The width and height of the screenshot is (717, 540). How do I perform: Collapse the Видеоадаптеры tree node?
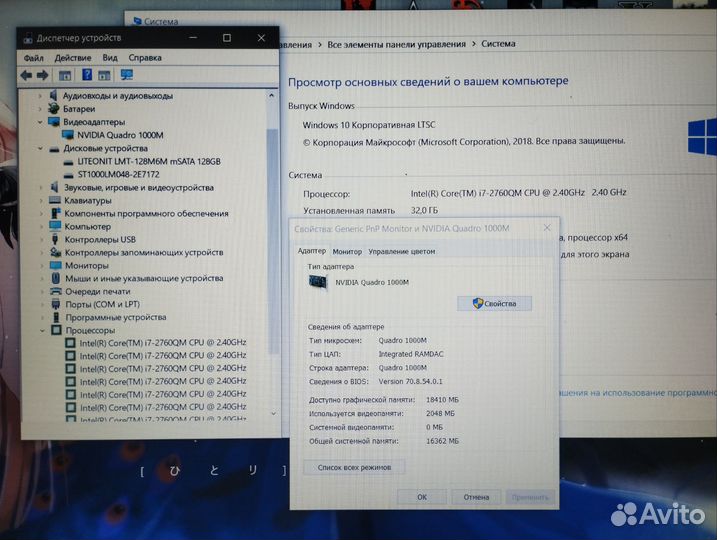click(40, 122)
